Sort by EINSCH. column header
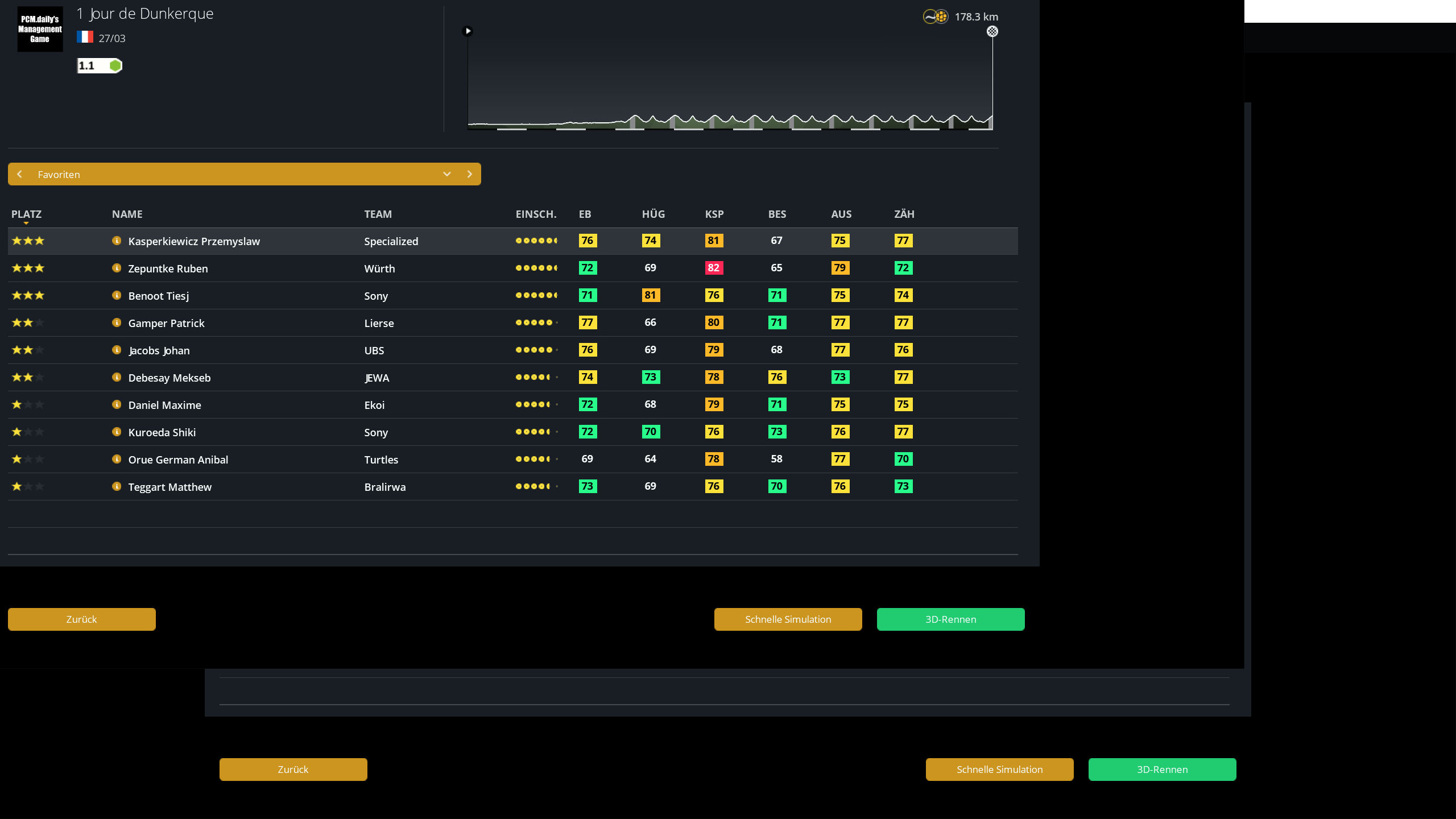 (x=536, y=214)
